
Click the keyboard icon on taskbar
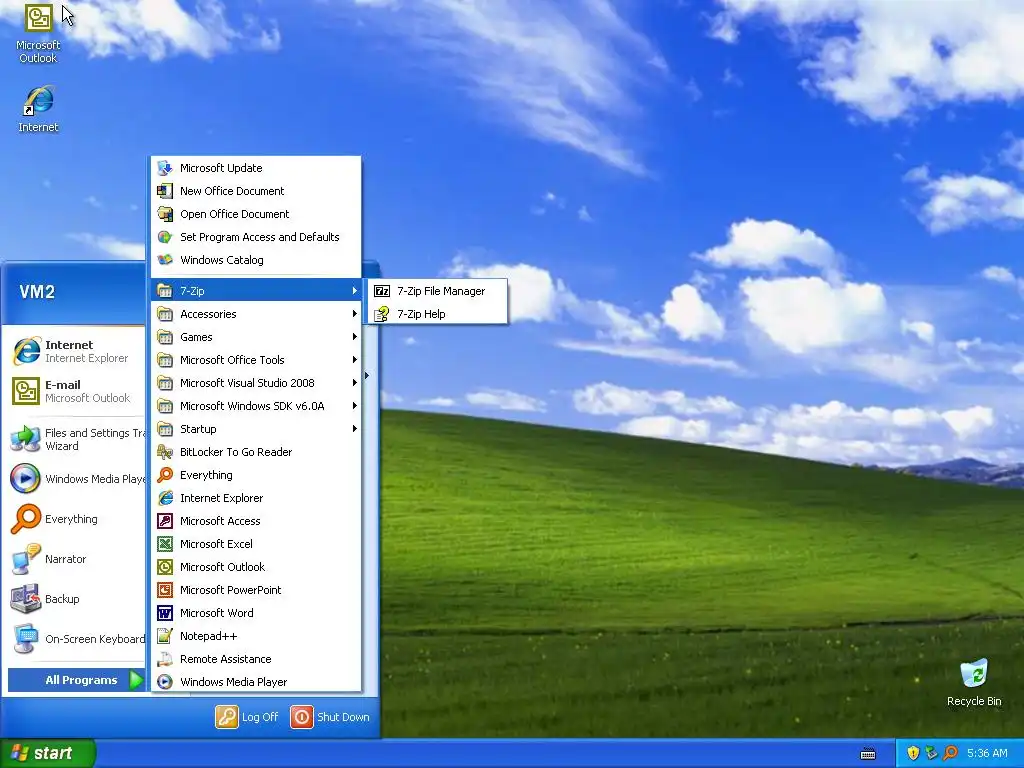(868, 754)
